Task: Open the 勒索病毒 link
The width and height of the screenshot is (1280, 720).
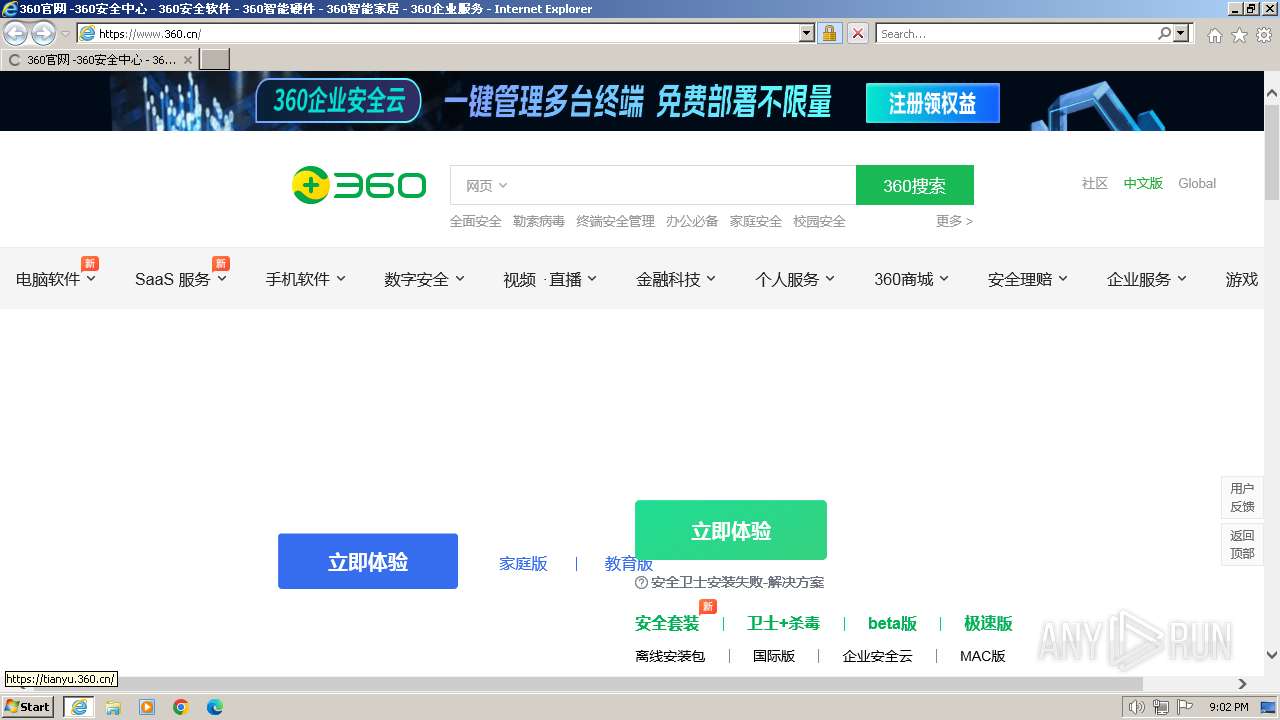Action: (538, 221)
